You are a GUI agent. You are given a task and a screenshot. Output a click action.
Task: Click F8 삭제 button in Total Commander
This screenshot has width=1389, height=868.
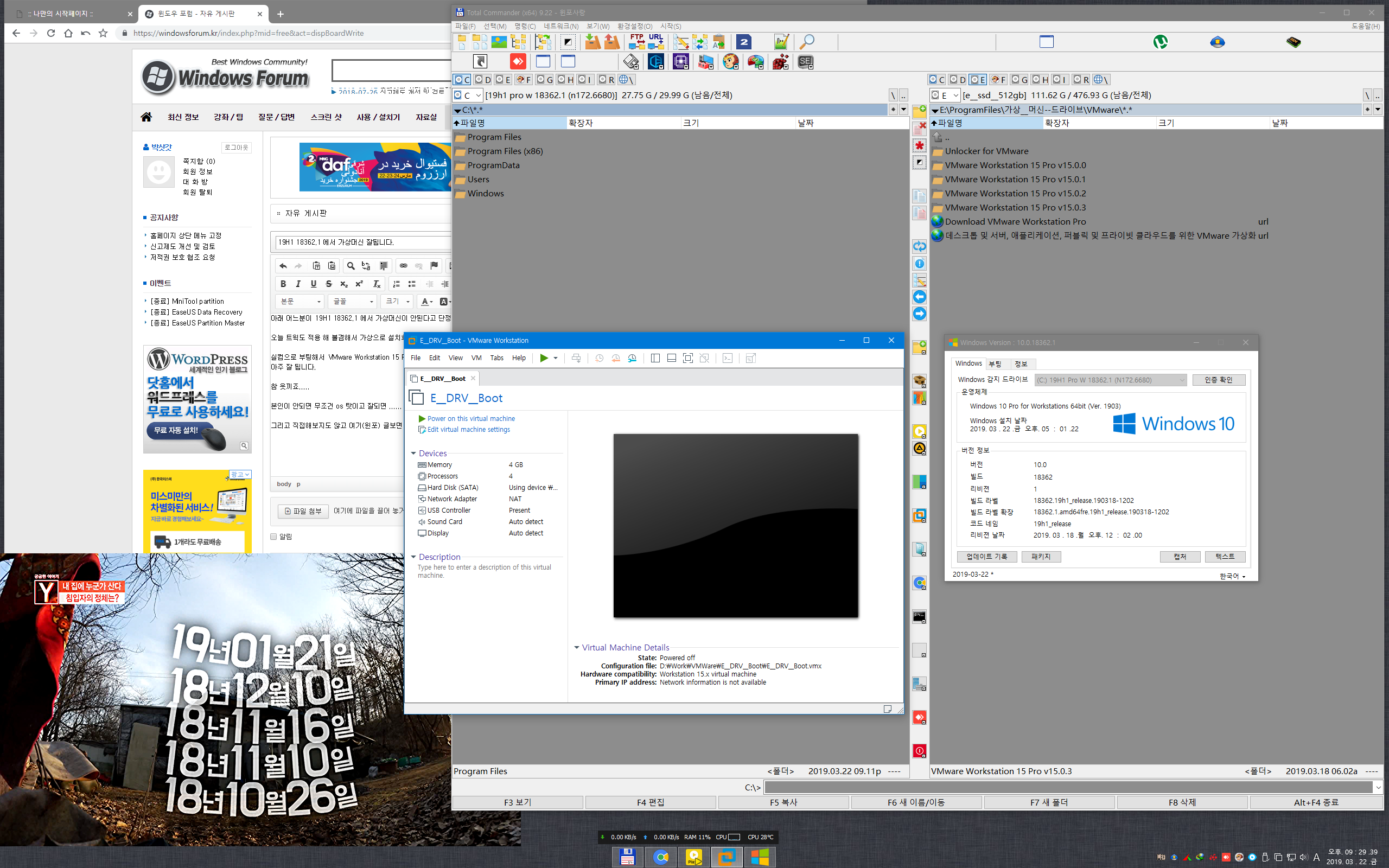coord(1182,802)
